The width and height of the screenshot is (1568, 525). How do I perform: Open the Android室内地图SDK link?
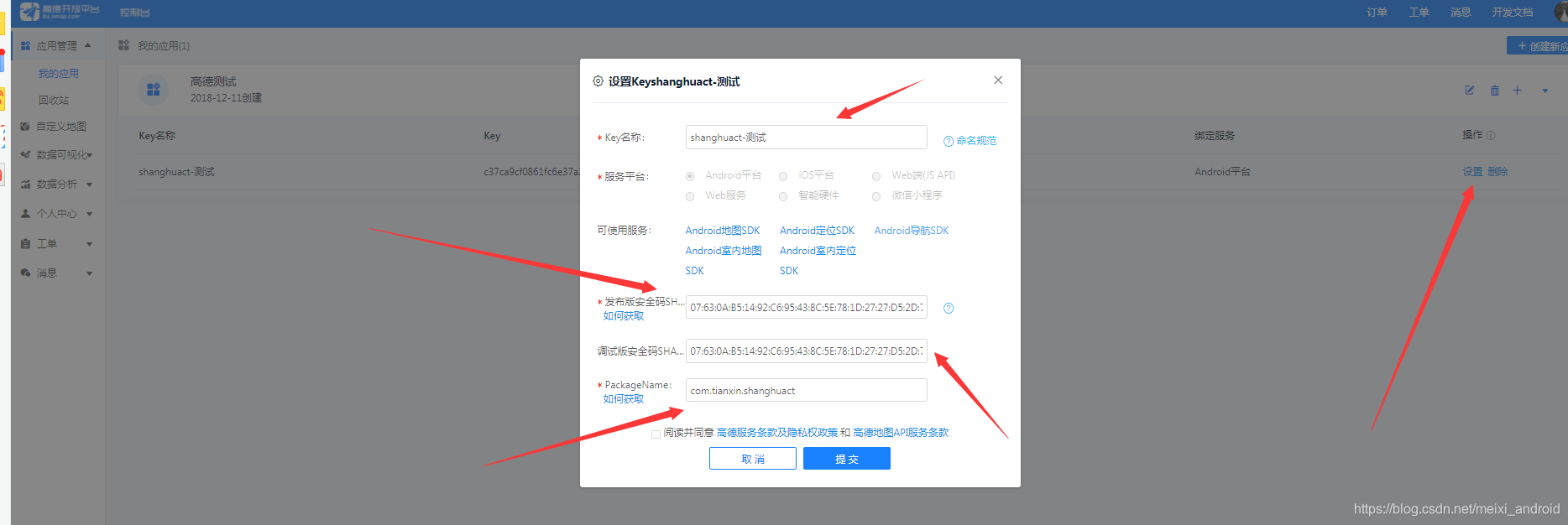pyautogui.click(x=724, y=260)
